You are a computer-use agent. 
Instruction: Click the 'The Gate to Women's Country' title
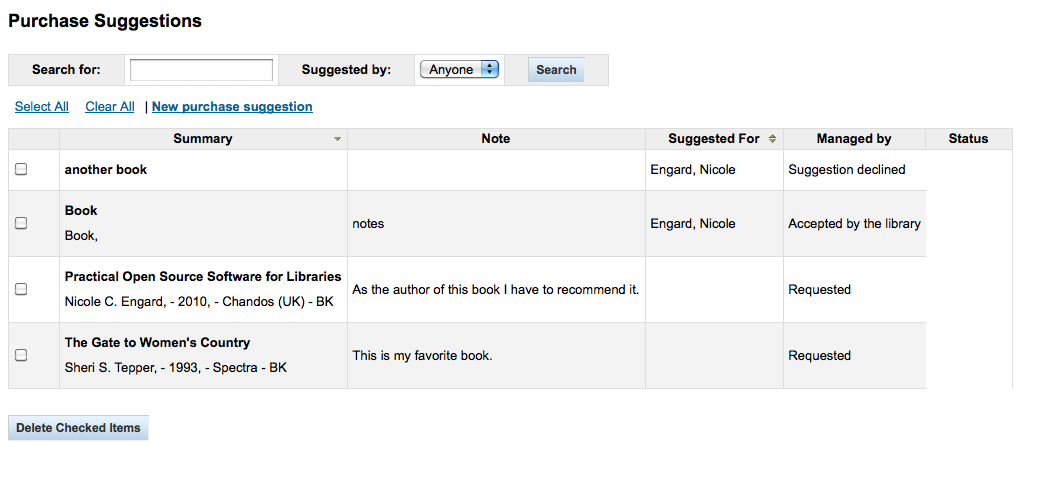pyautogui.click(x=157, y=343)
